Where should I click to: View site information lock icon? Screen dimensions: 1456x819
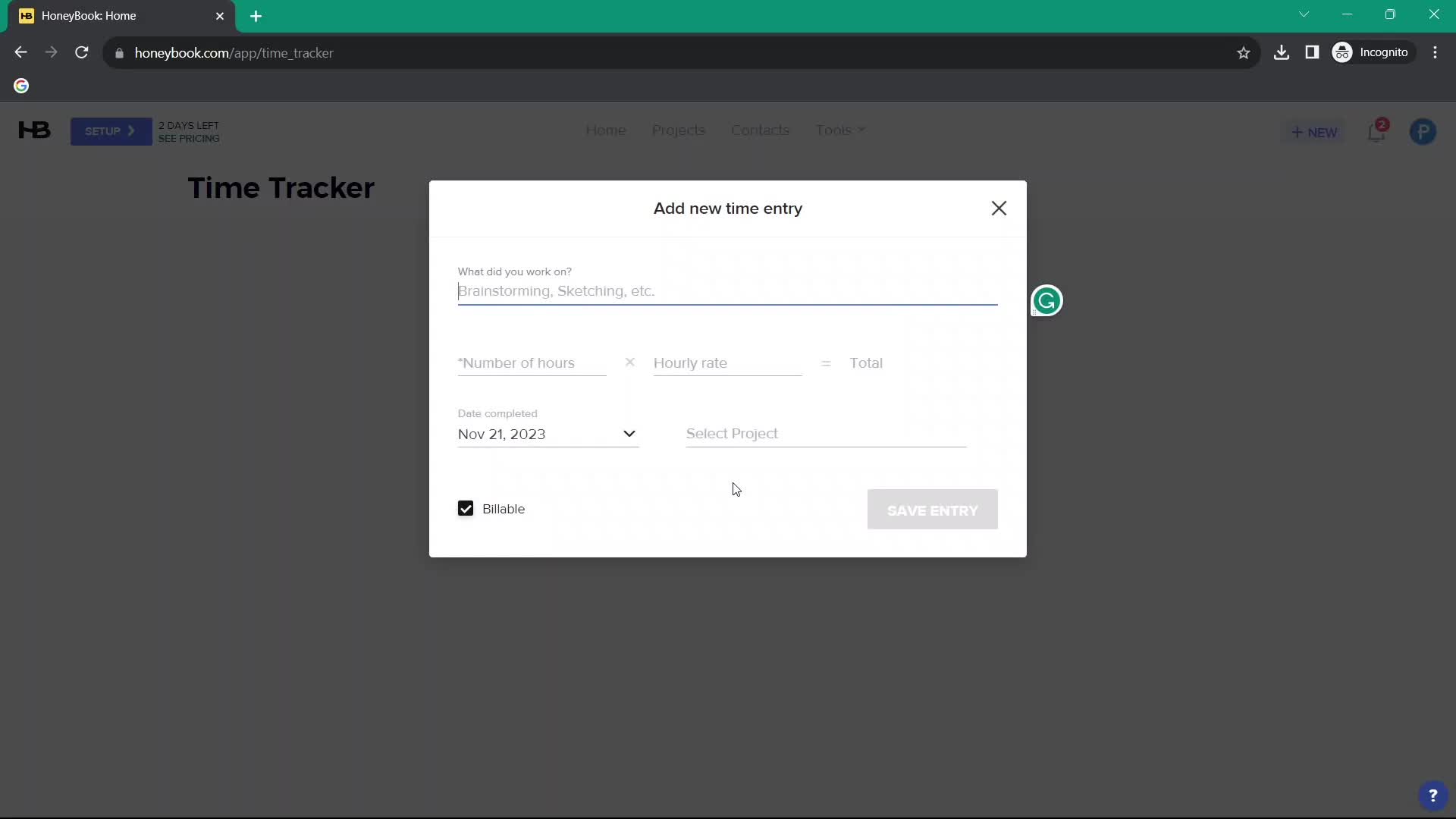[119, 53]
